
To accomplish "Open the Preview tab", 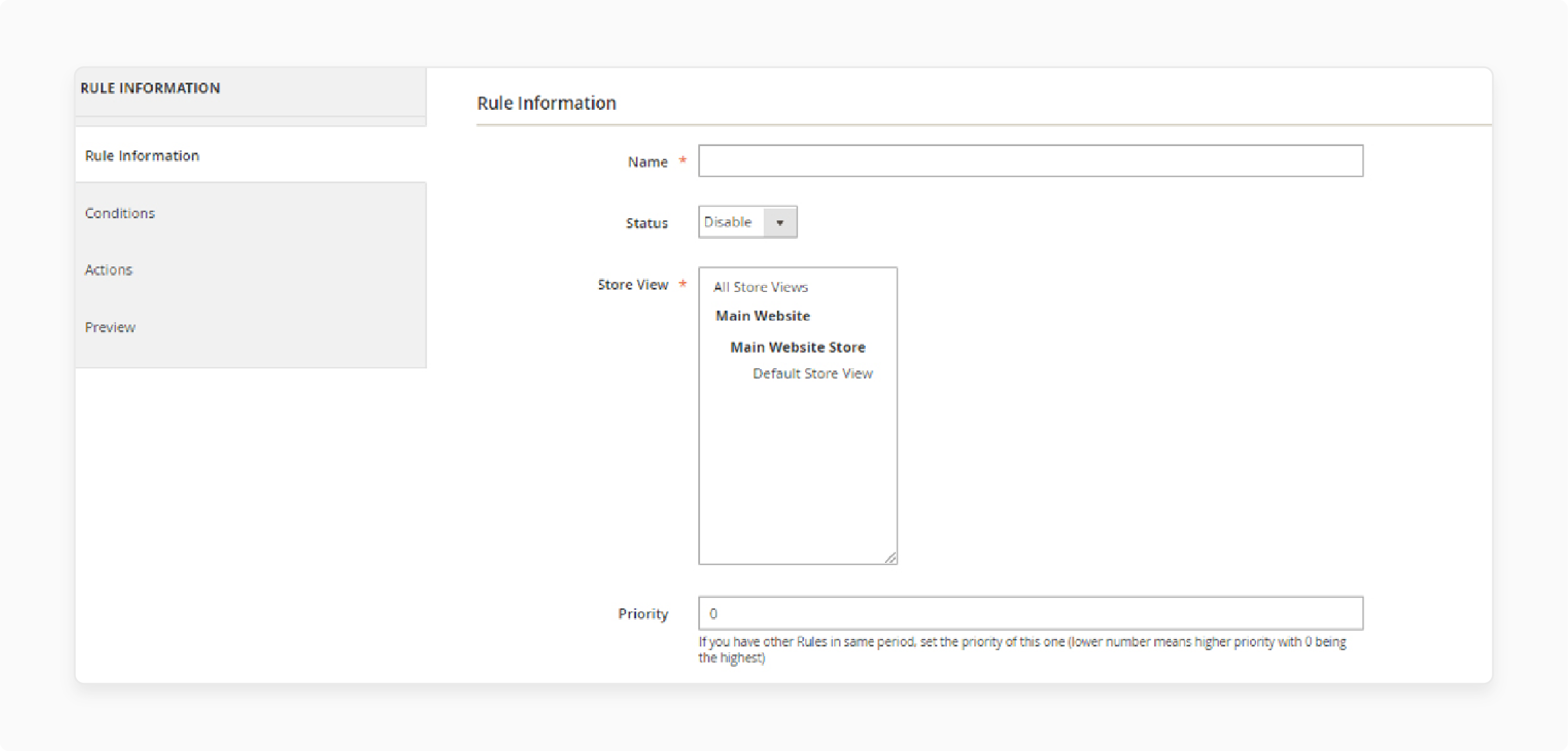I will [250, 328].
